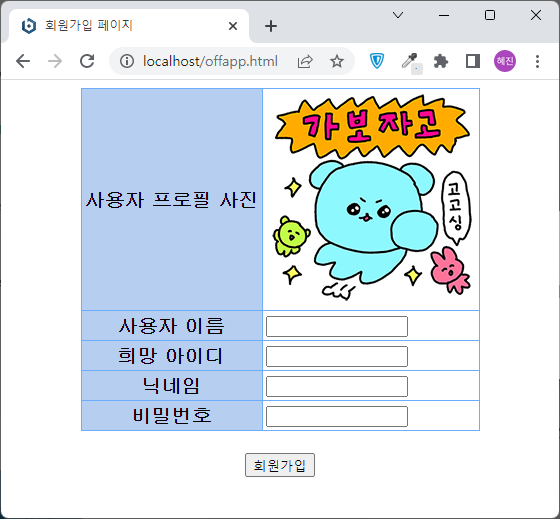Bookmark this page with star icon

336,61
